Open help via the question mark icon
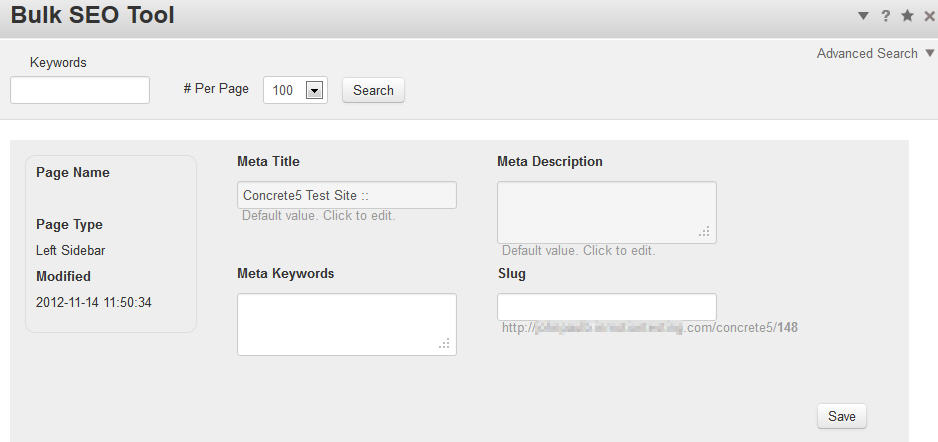This screenshot has height=442, width=938. [x=886, y=16]
